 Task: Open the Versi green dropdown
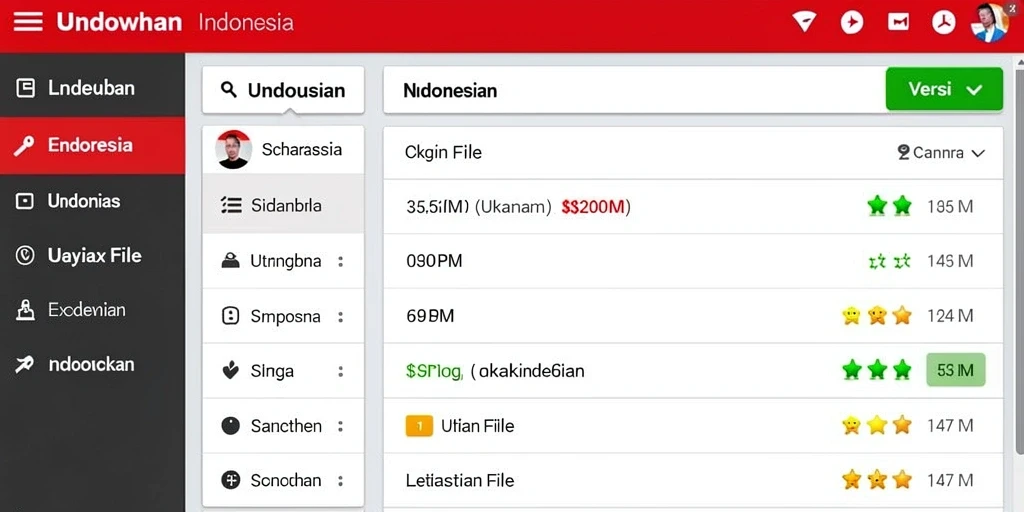coord(944,89)
